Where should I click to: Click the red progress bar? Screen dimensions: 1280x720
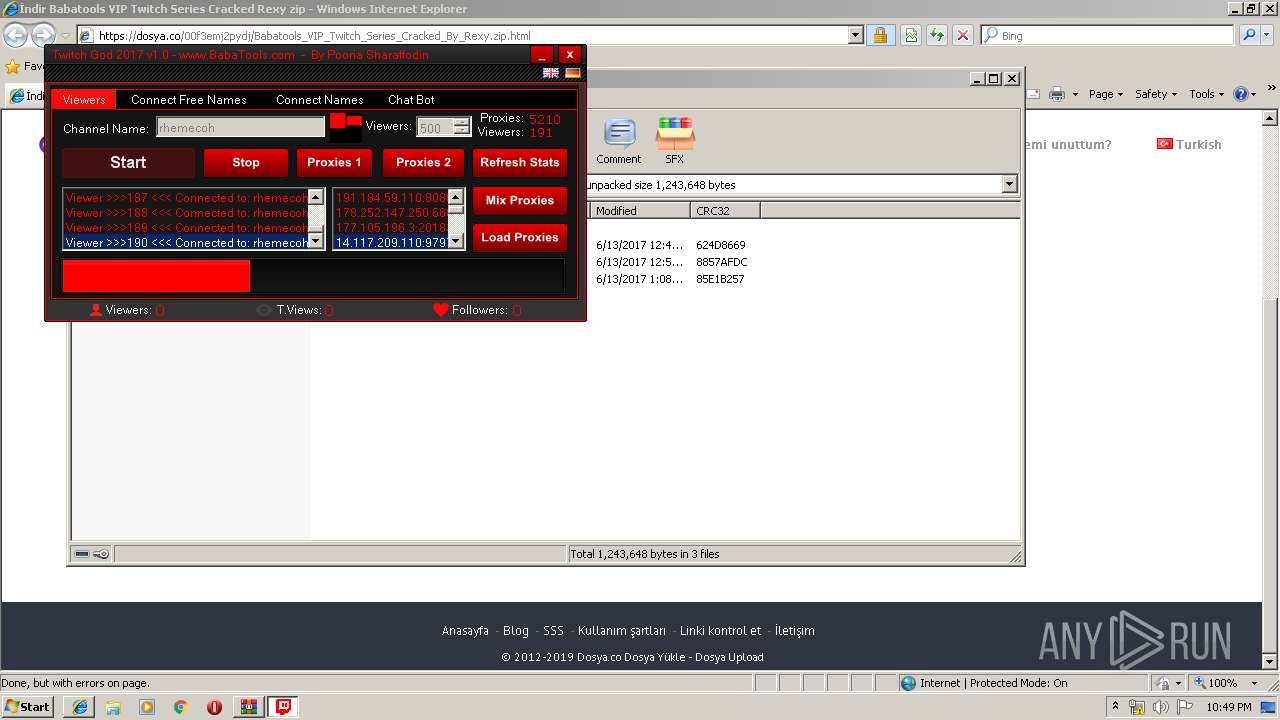[x=156, y=276]
